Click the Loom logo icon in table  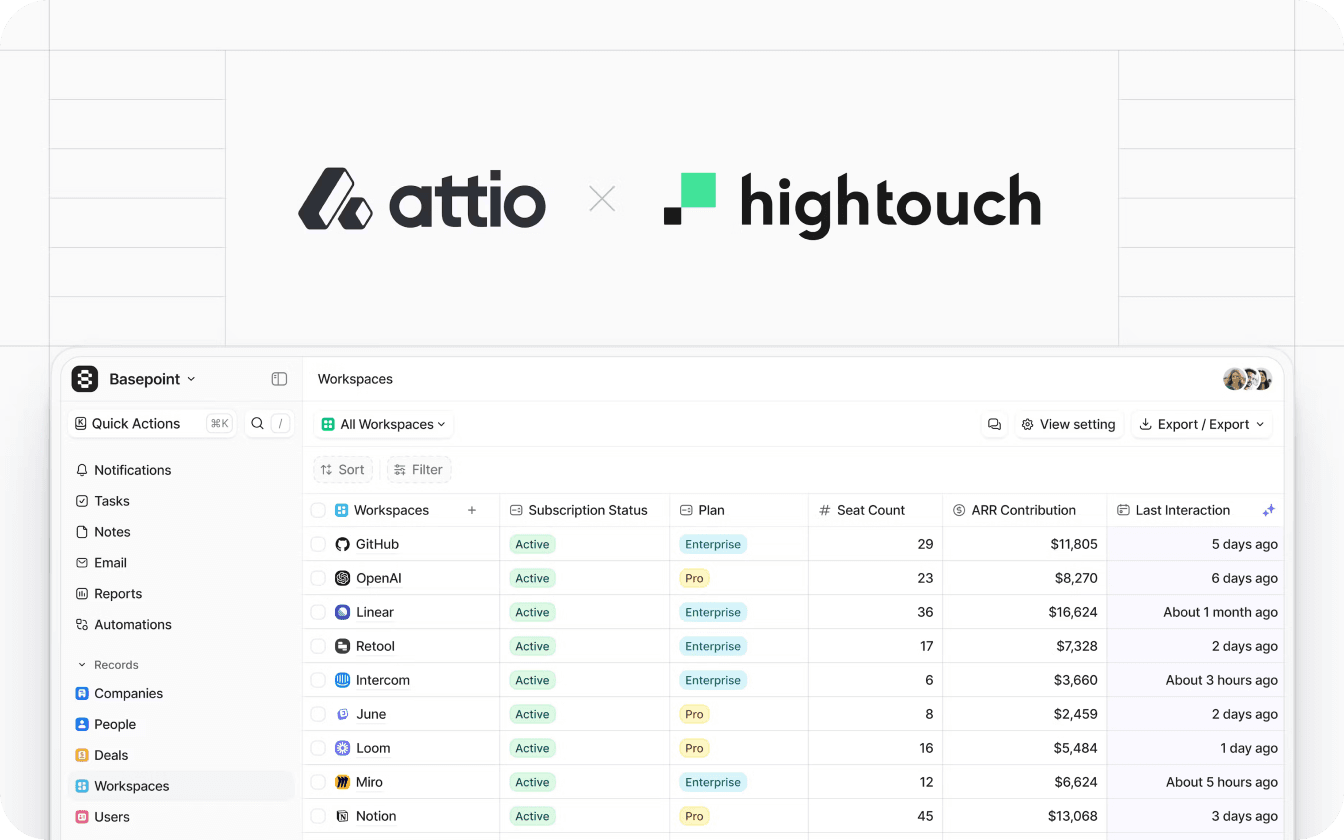(342, 748)
